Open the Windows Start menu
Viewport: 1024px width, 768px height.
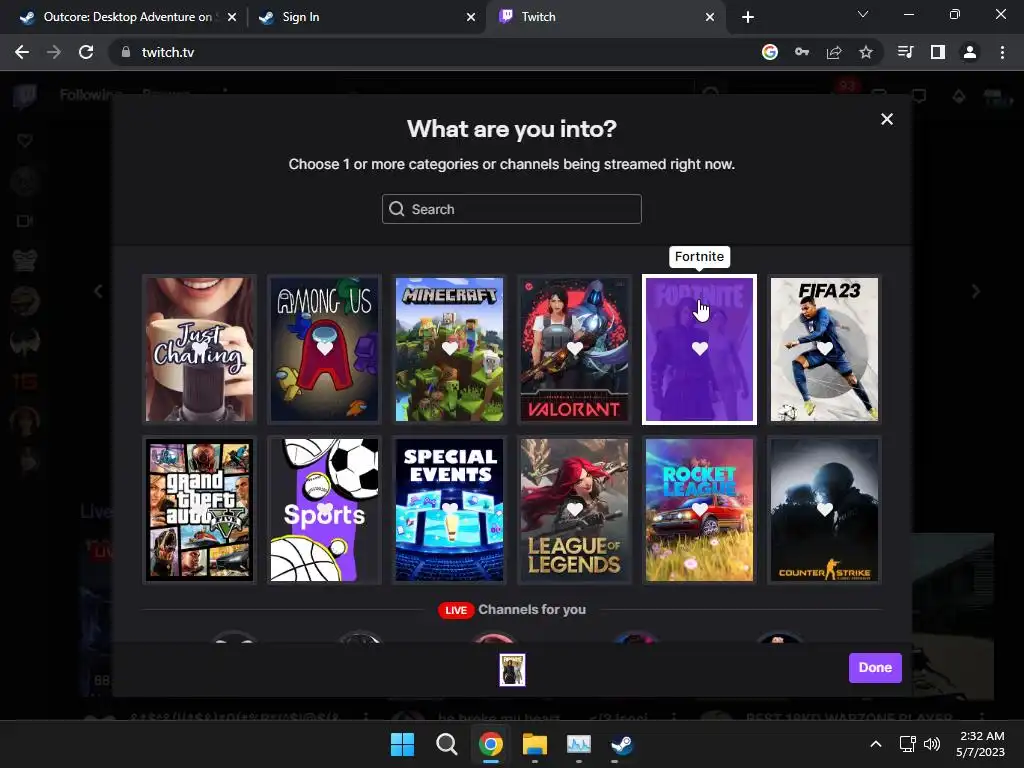click(402, 744)
